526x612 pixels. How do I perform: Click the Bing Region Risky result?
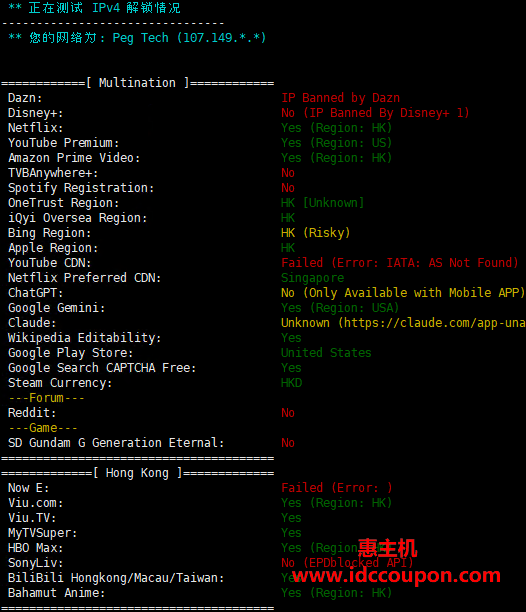click(x=315, y=233)
